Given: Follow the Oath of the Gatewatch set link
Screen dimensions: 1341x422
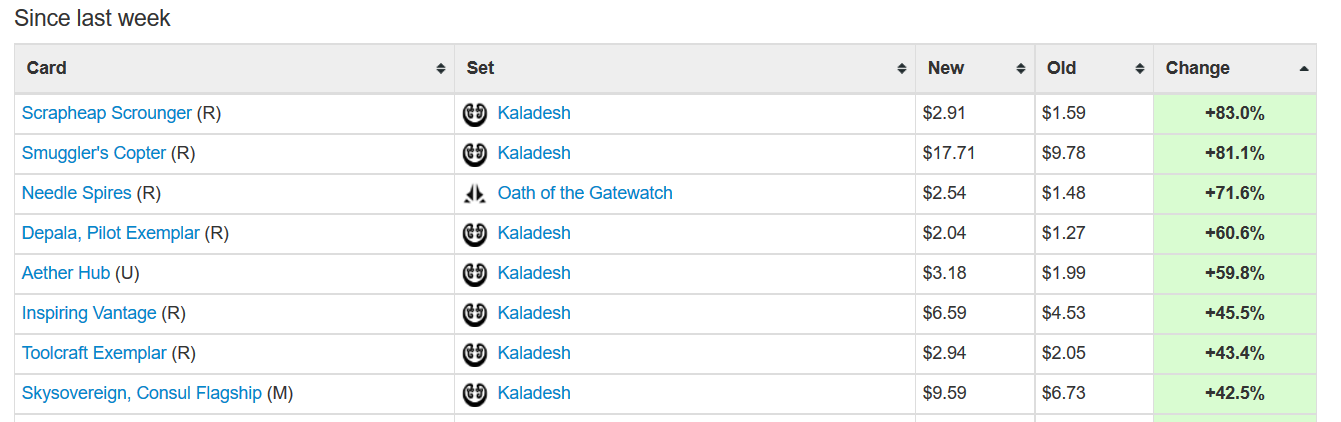Looking at the screenshot, I should (x=585, y=193).
